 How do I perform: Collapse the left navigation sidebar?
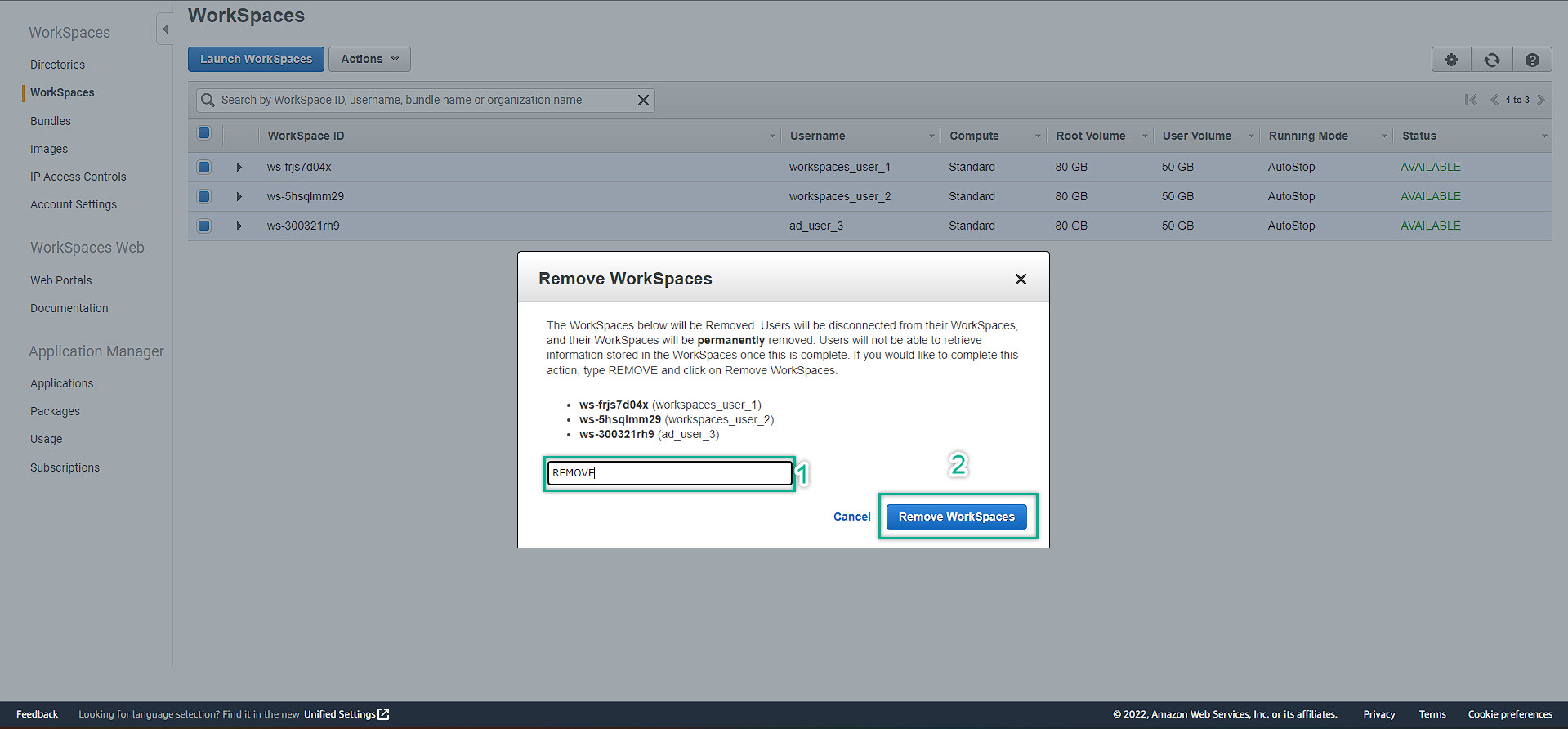(x=165, y=29)
